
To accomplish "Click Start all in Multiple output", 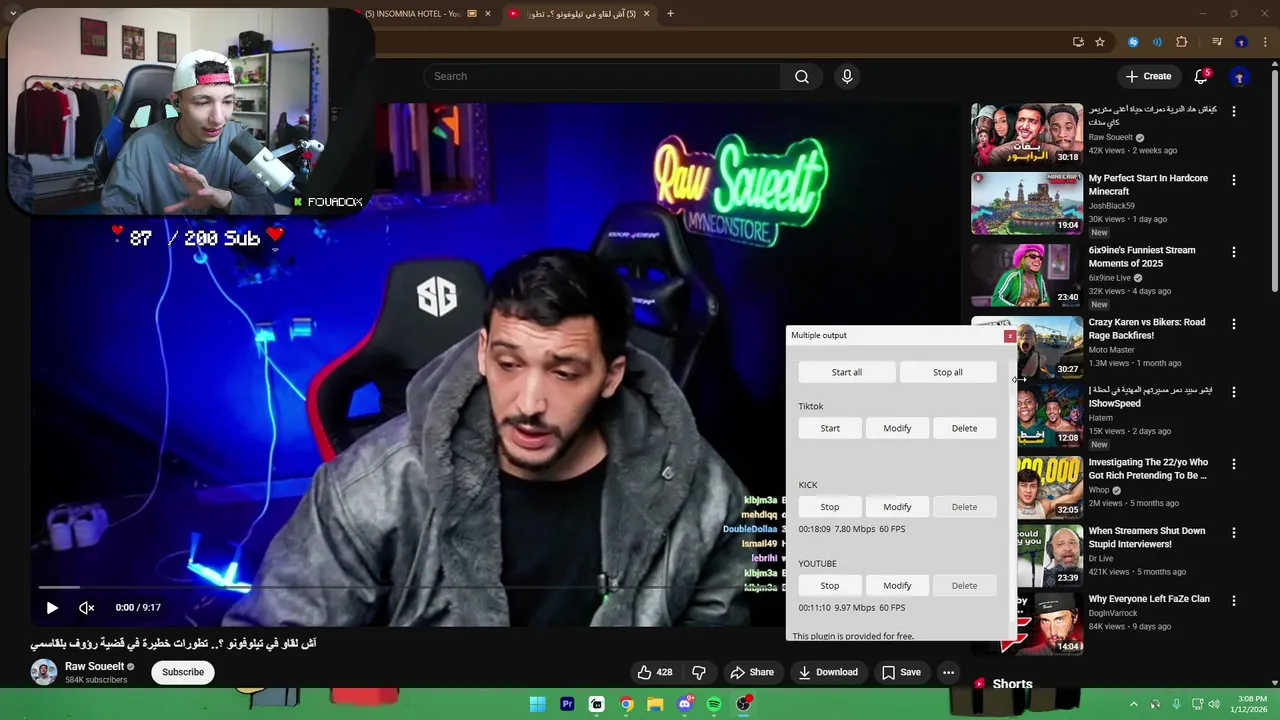I will point(846,372).
